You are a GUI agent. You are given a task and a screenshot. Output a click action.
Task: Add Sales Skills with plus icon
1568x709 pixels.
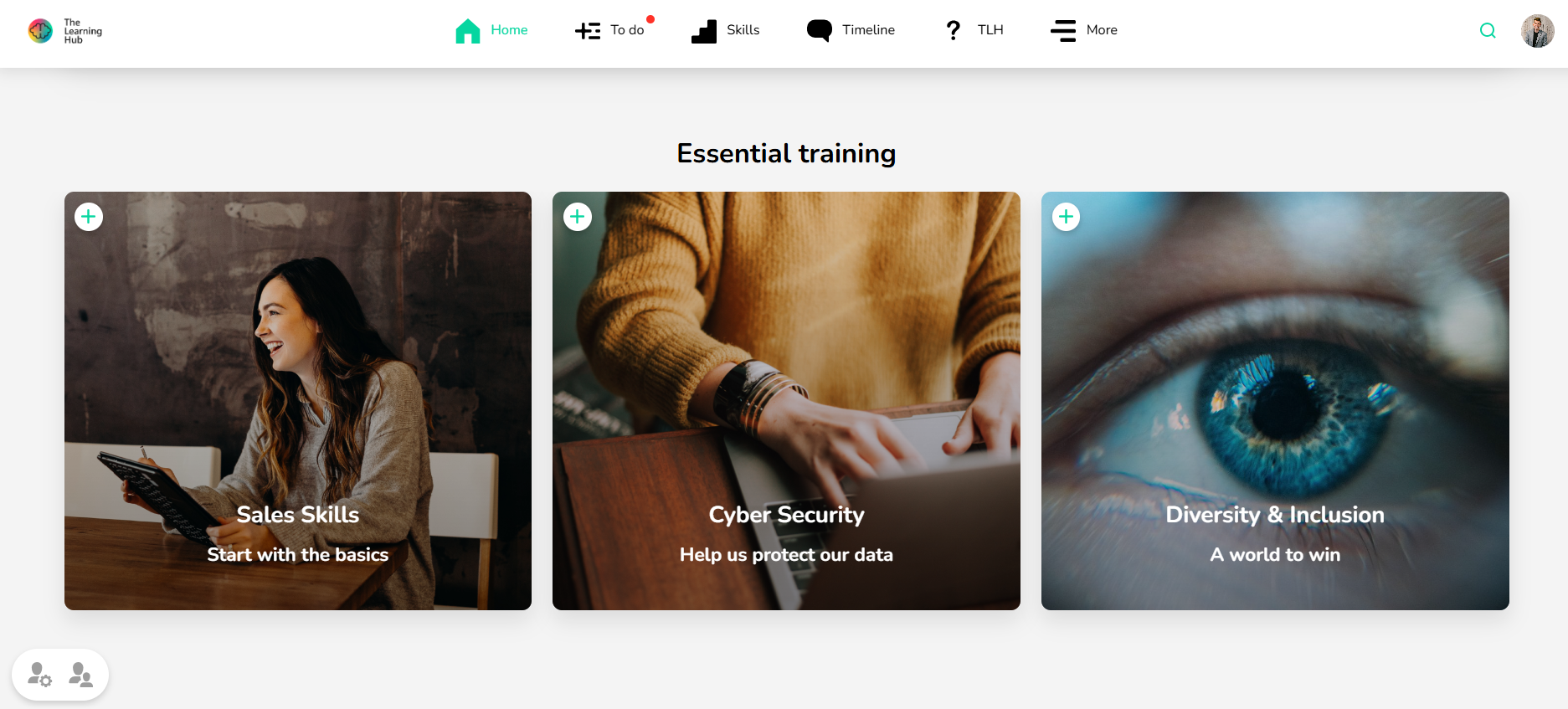point(89,217)
